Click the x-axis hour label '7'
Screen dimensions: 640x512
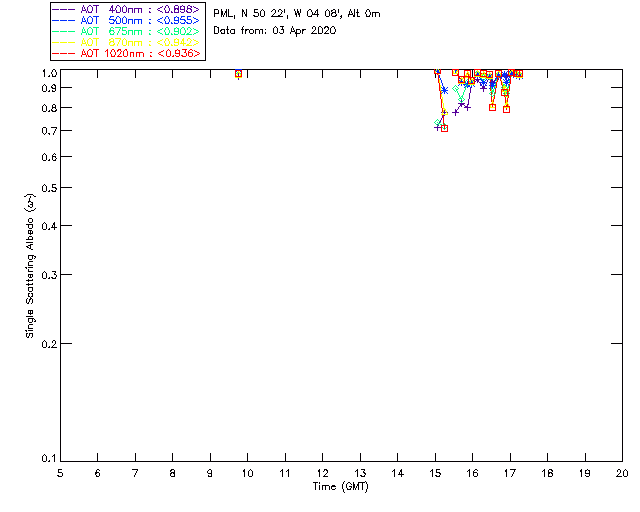[135, 473]
